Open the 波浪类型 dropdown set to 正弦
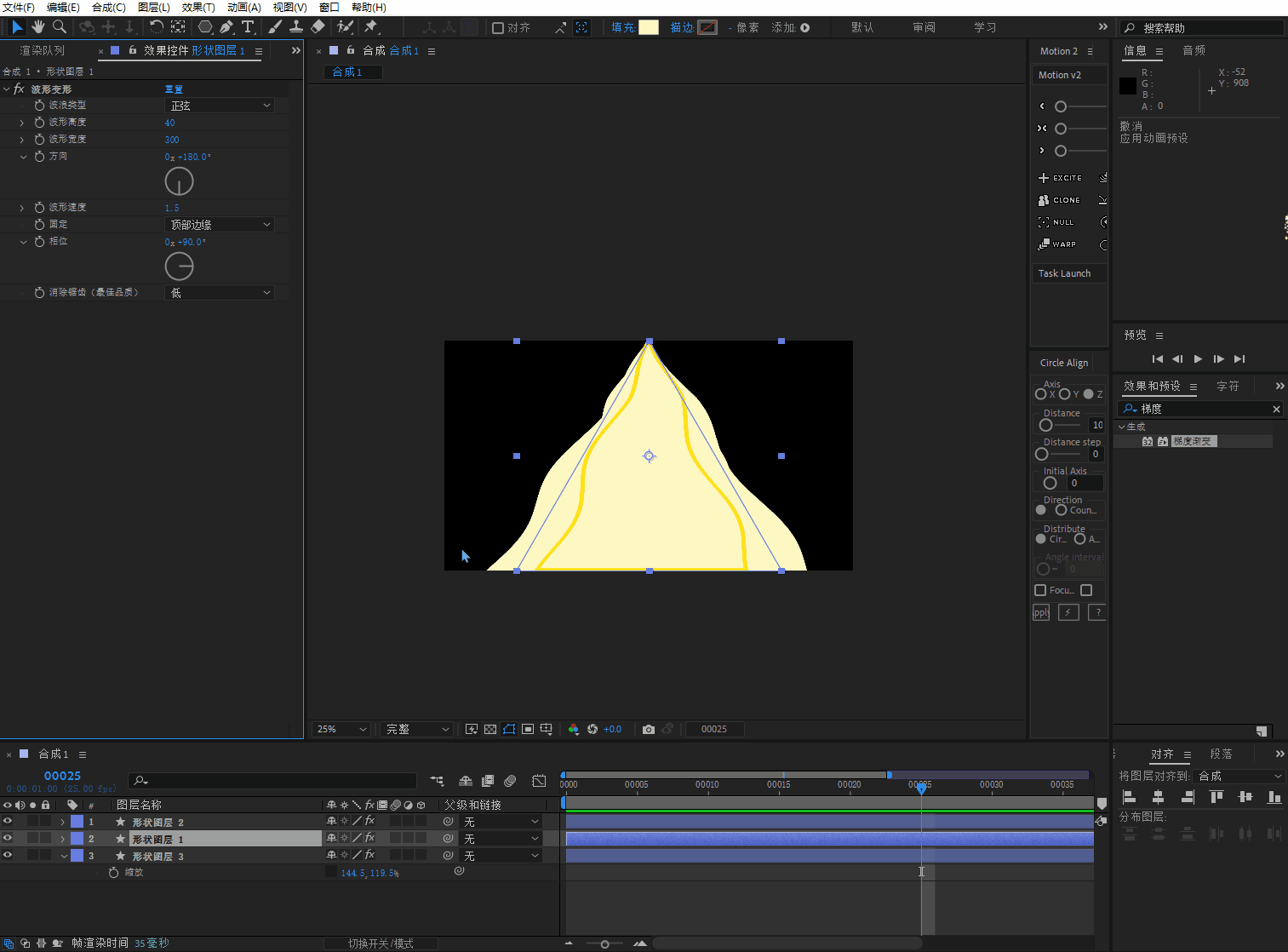Viewport: 1288px width, 952px height. 220,106
